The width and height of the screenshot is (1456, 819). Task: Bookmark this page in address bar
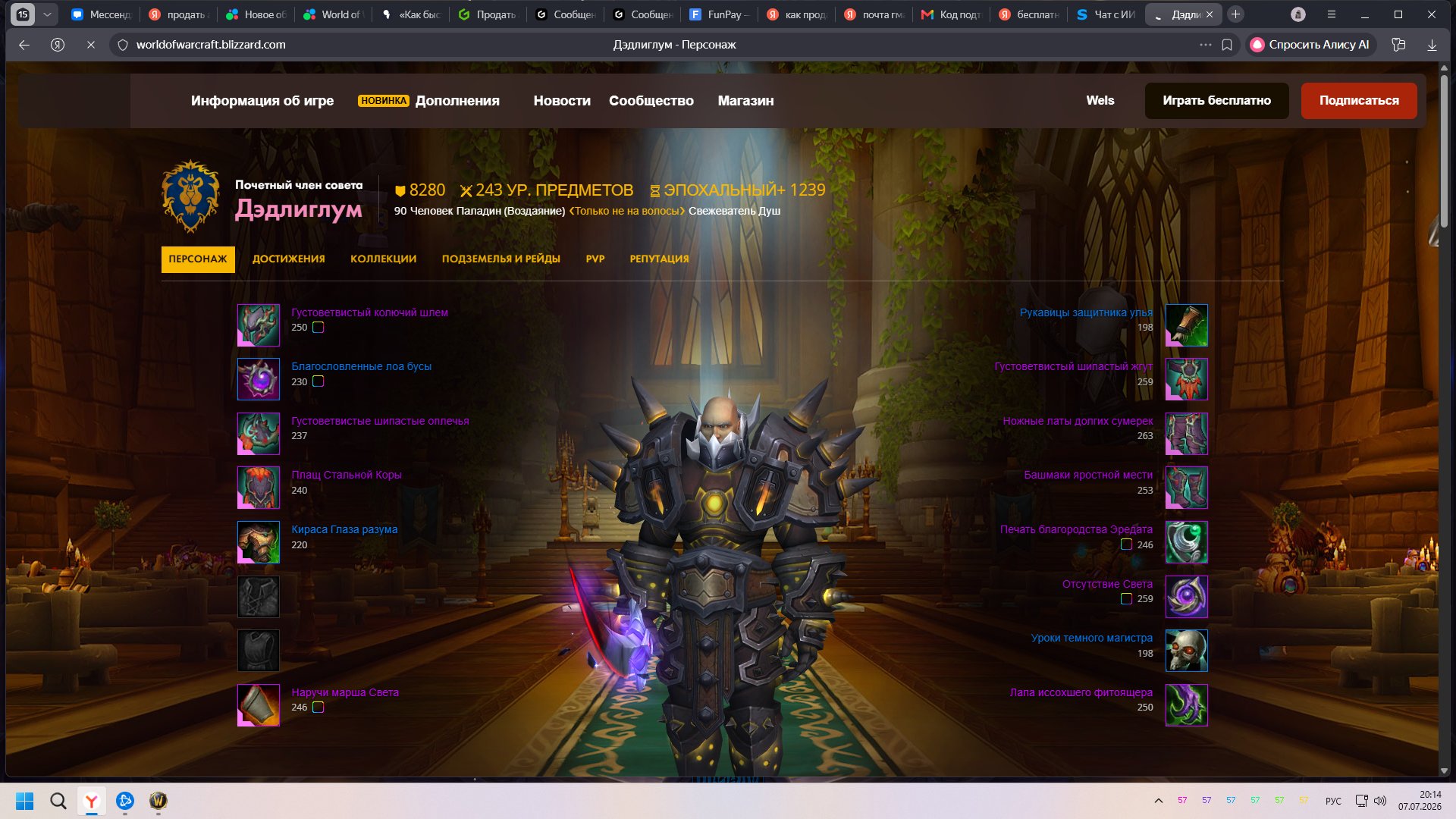click(x=1227, y=45)
